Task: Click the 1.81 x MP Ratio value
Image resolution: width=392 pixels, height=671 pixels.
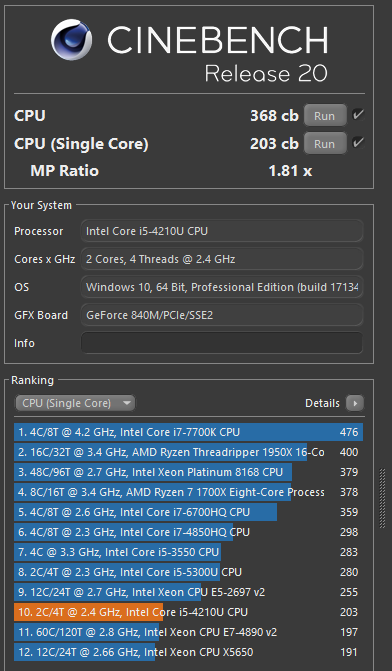Action: [x=290, y=171]
